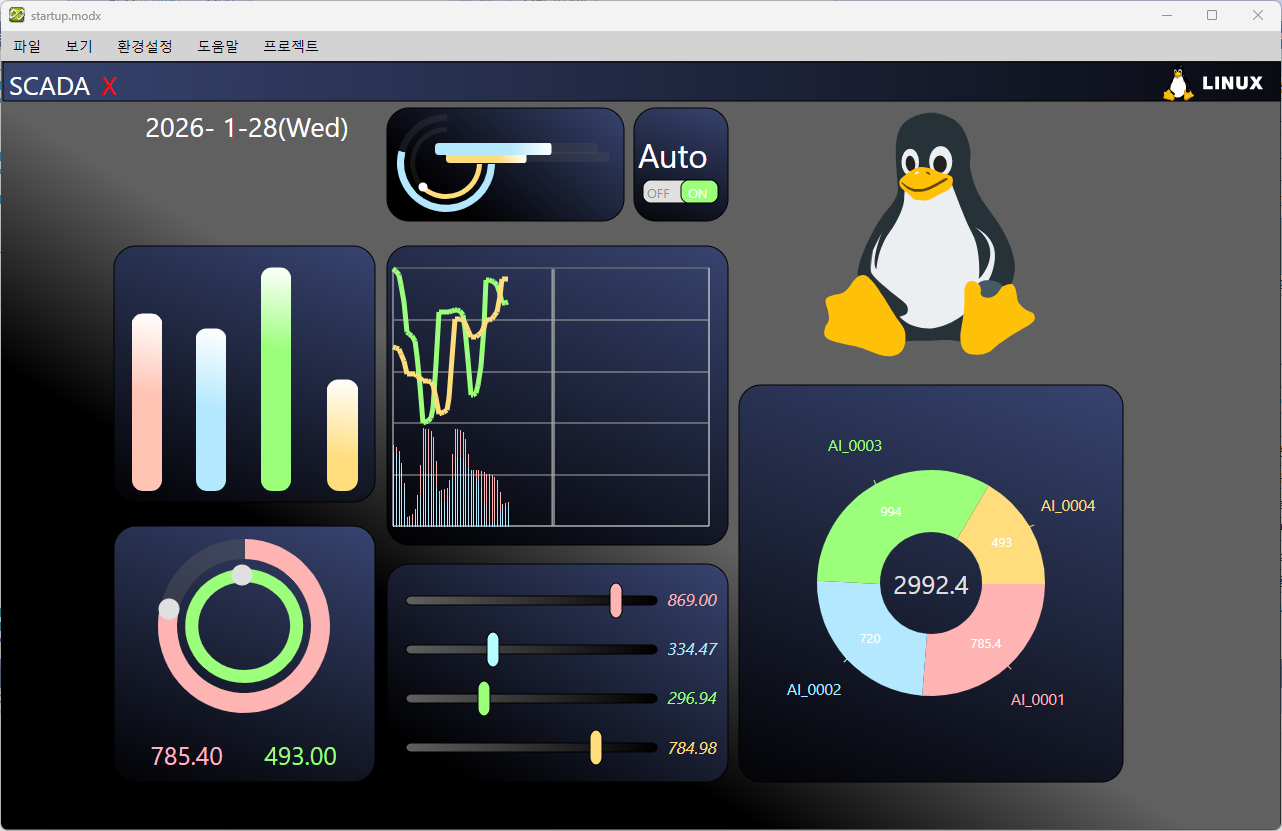Click the gray knob on the green ring
This screenshot has height=831, width=1282.
pos(242,575)
